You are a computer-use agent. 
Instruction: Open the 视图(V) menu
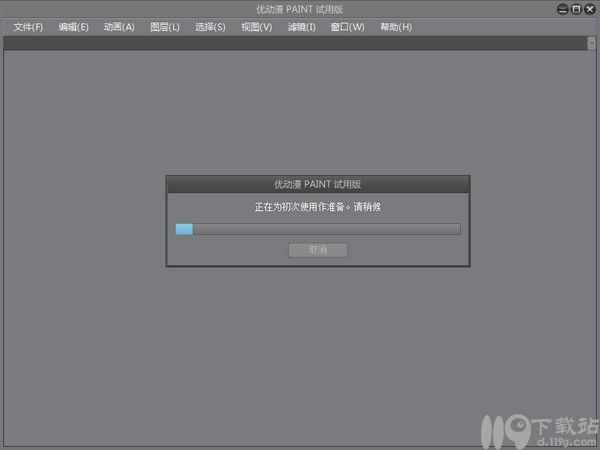pyautogui.click(x=256, y=27)
